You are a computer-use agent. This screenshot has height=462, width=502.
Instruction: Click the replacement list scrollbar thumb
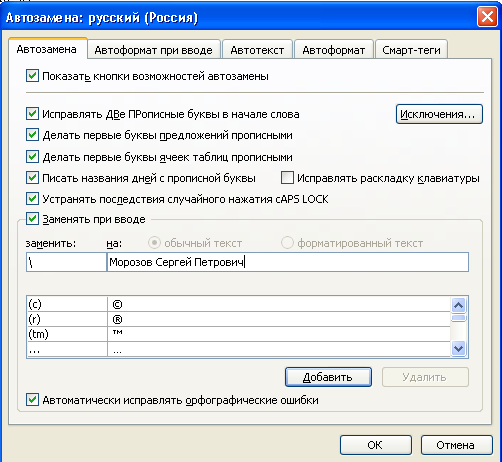tap(459, 318)
